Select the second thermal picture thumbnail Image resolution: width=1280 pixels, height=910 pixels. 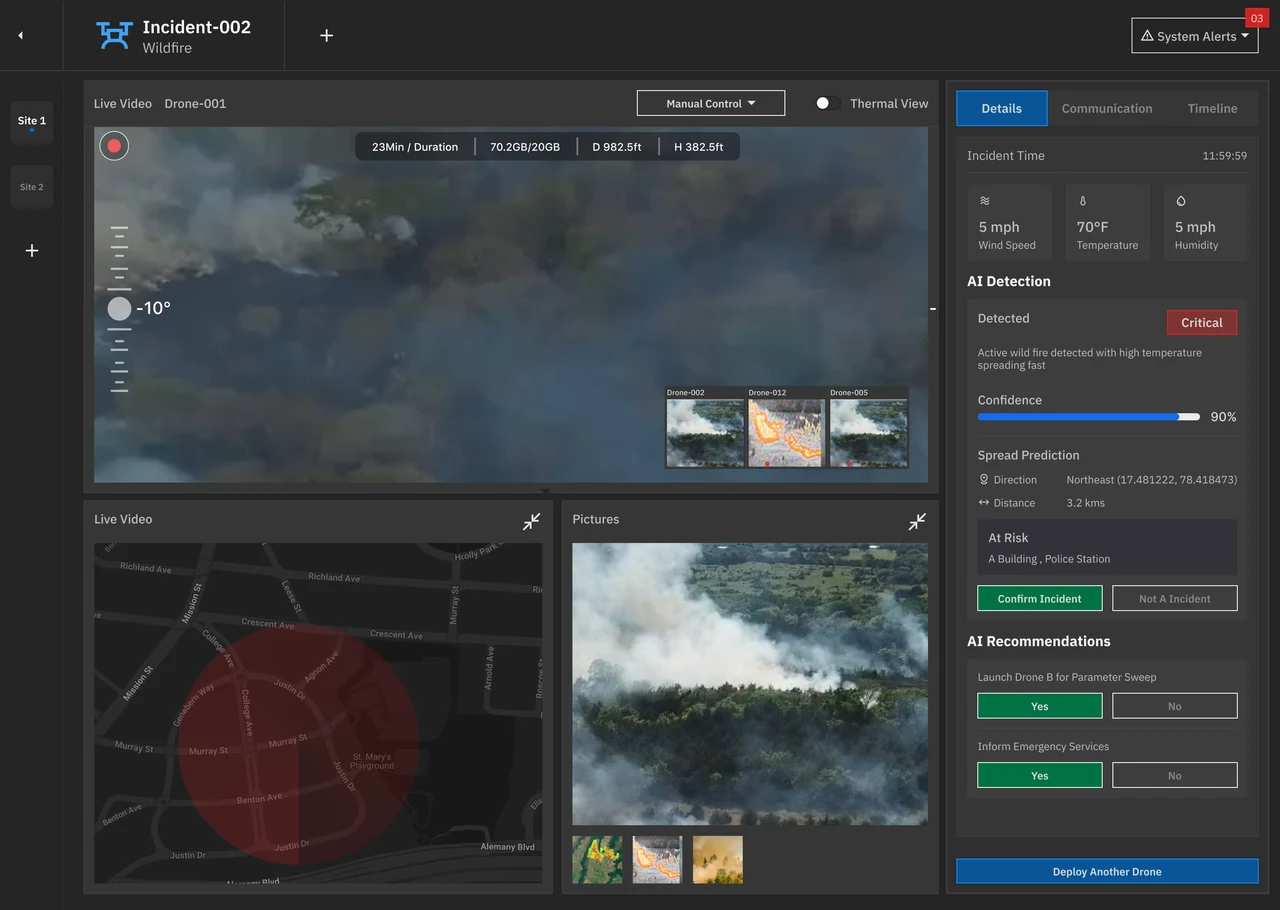[658, 860]
